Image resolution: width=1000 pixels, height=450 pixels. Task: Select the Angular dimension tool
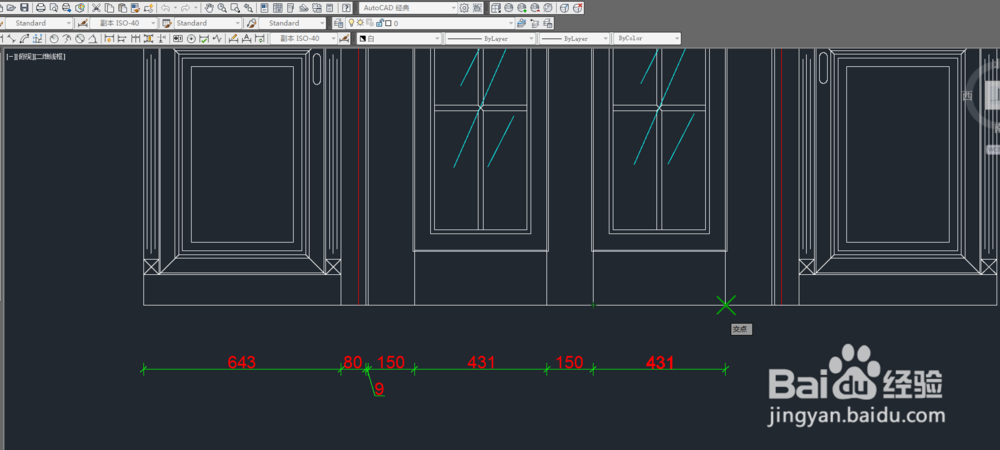[x=92, y=38]
